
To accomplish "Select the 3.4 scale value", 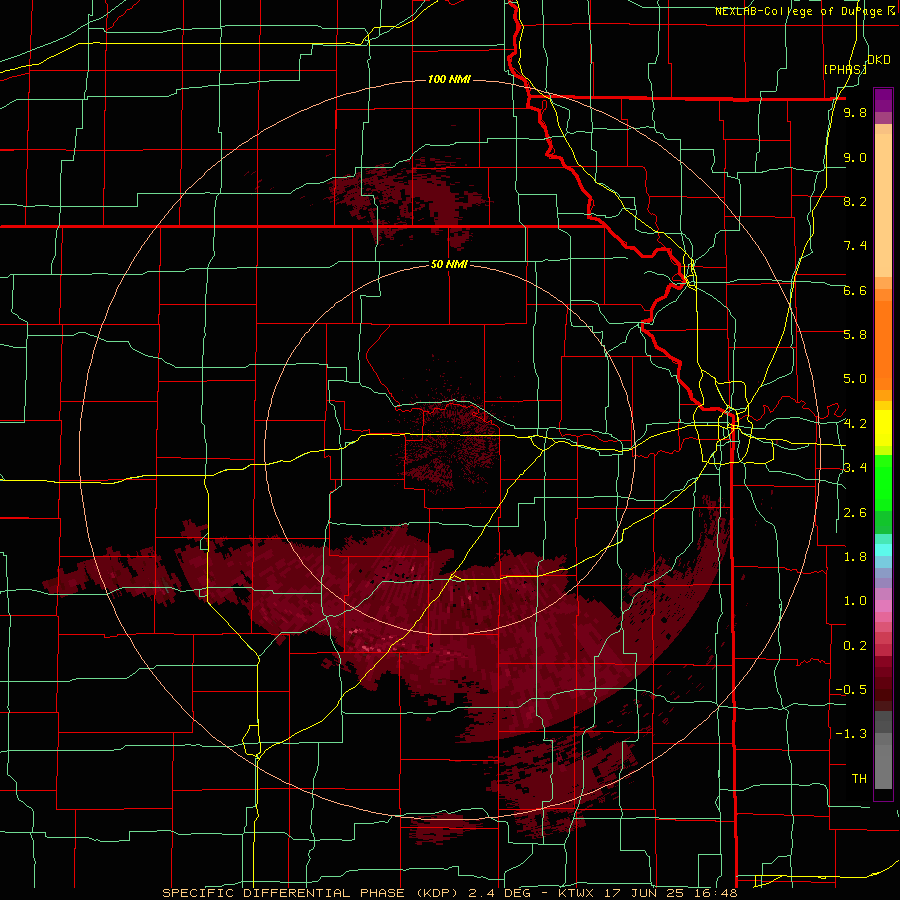I will point(855,468).
